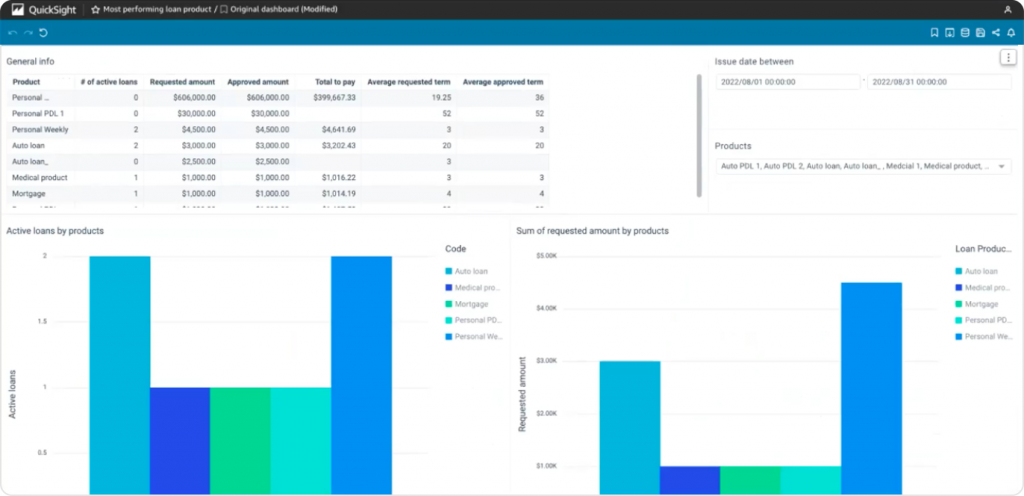Click Personal PD... swatch in Loan Product legend
Viewport: 1024px width, 496px height.
pyautogui.click(x=959, y=320)
